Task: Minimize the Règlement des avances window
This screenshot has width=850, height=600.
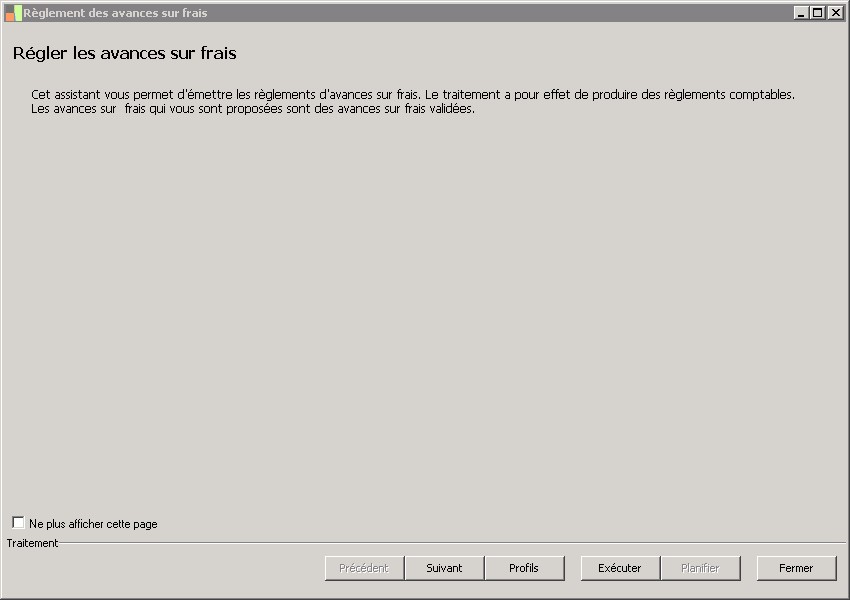Action: tap(801, 13)
